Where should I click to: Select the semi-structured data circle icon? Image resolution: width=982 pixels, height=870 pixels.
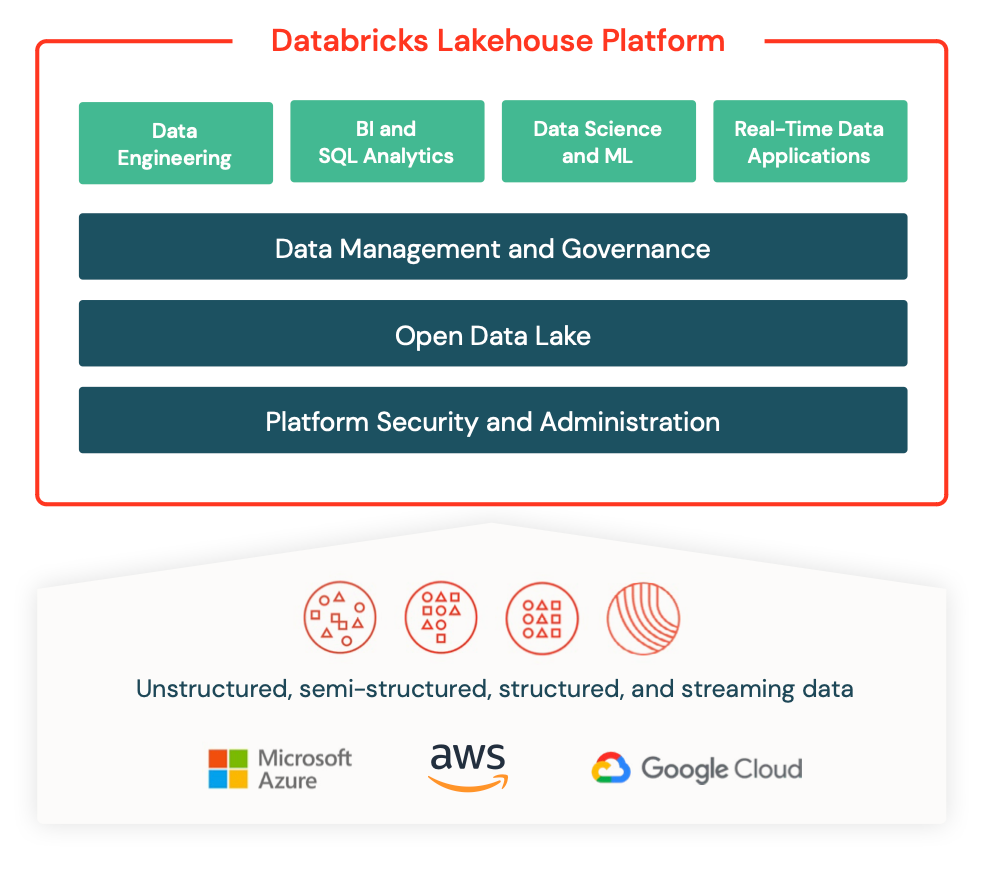(x=441, y=618)
